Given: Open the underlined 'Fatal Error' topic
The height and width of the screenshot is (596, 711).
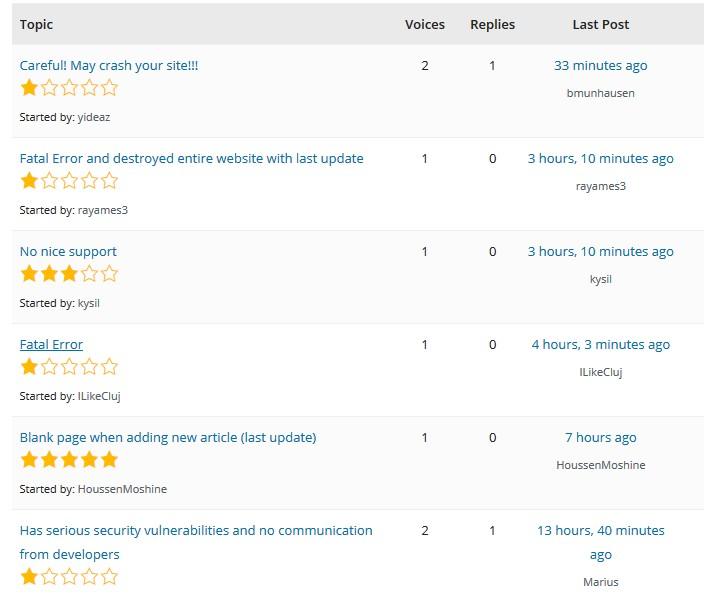Looking at the screenshot, I should [x=51, y=344].
